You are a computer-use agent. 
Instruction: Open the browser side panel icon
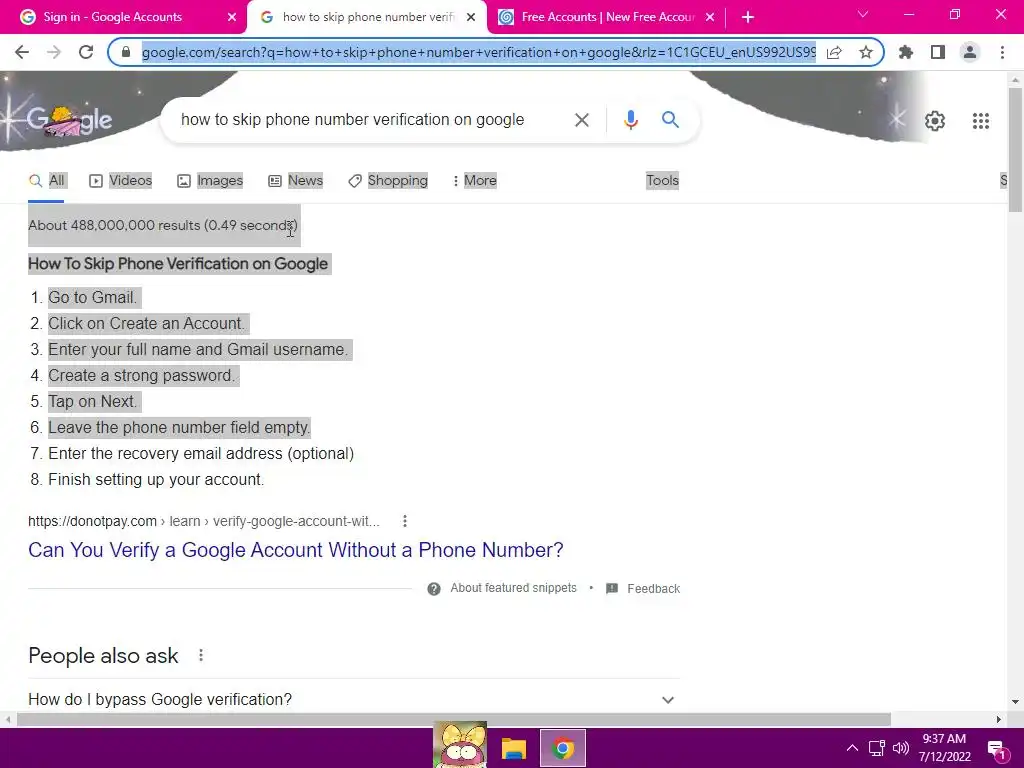click(x=938, y=52)
